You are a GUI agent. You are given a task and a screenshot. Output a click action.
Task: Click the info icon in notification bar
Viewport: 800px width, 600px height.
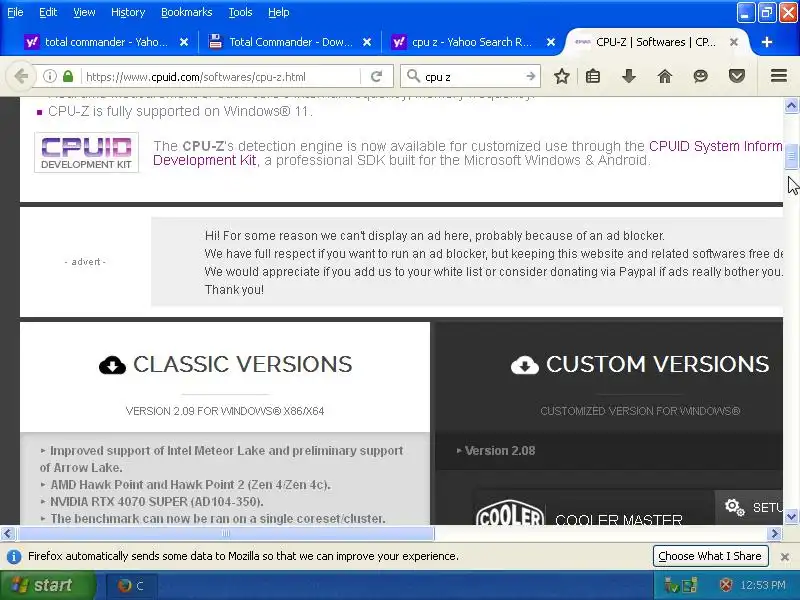coord(14,557)
